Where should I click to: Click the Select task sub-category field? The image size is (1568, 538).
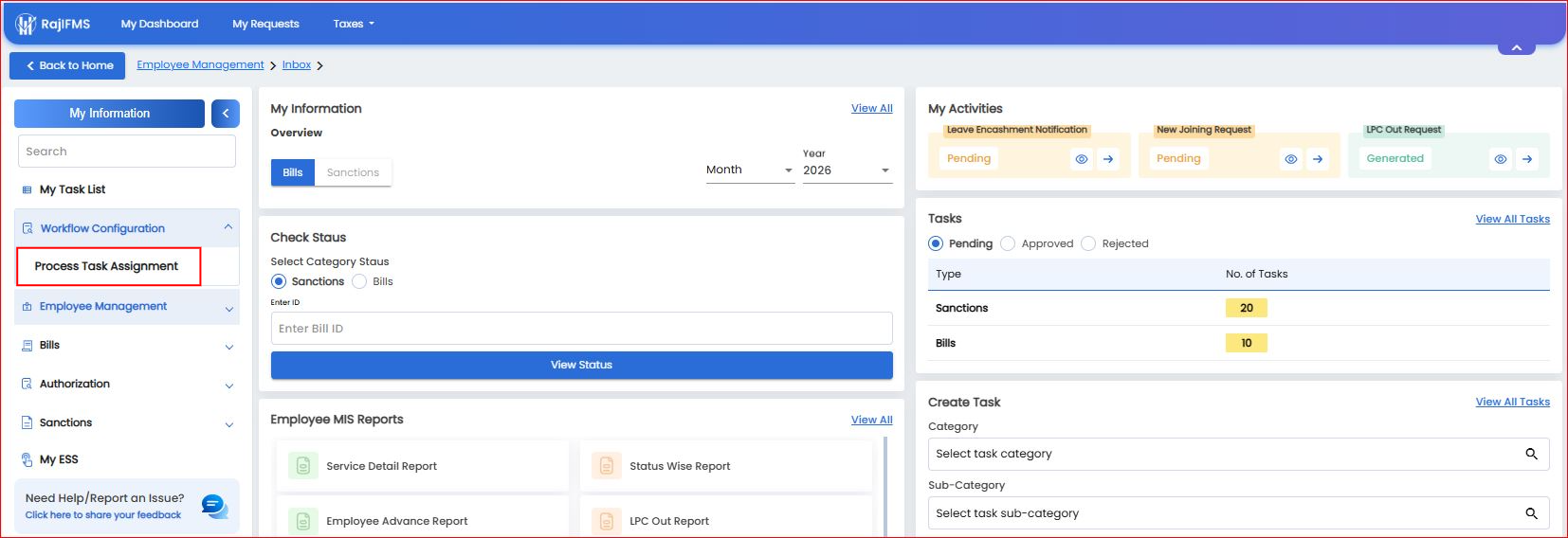(x=1239, y=513)
